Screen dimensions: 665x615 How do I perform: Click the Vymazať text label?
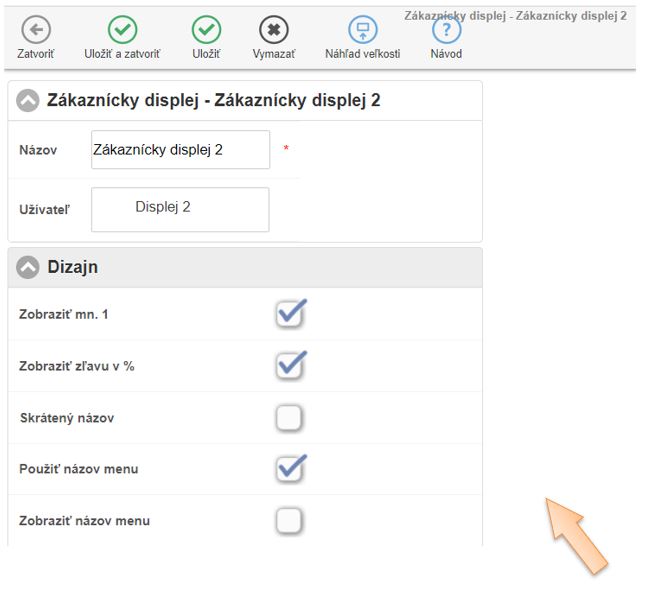tap(274, 54)
